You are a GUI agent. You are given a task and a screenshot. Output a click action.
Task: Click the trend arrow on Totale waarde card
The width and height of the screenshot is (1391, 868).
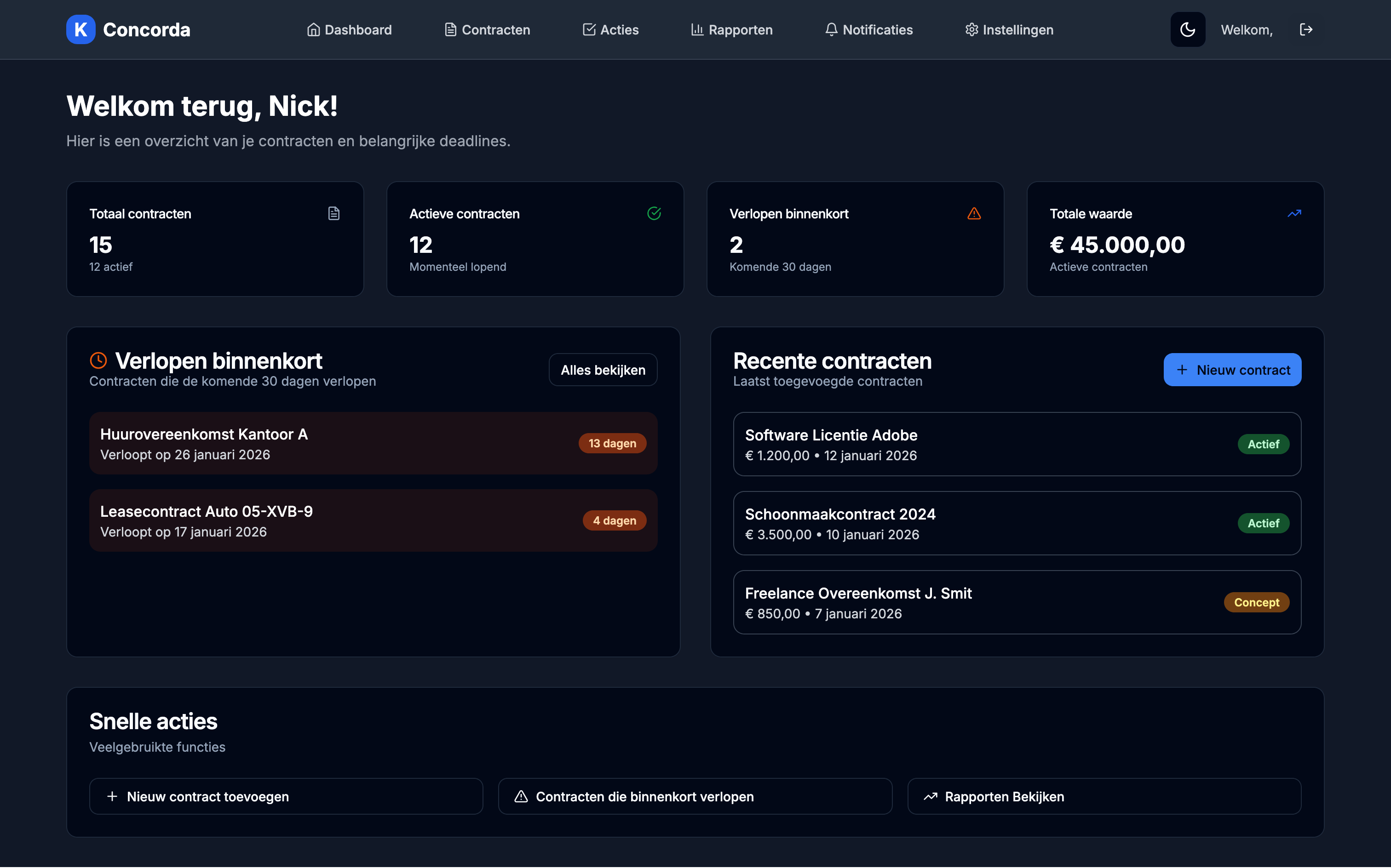click(1294, 213)
